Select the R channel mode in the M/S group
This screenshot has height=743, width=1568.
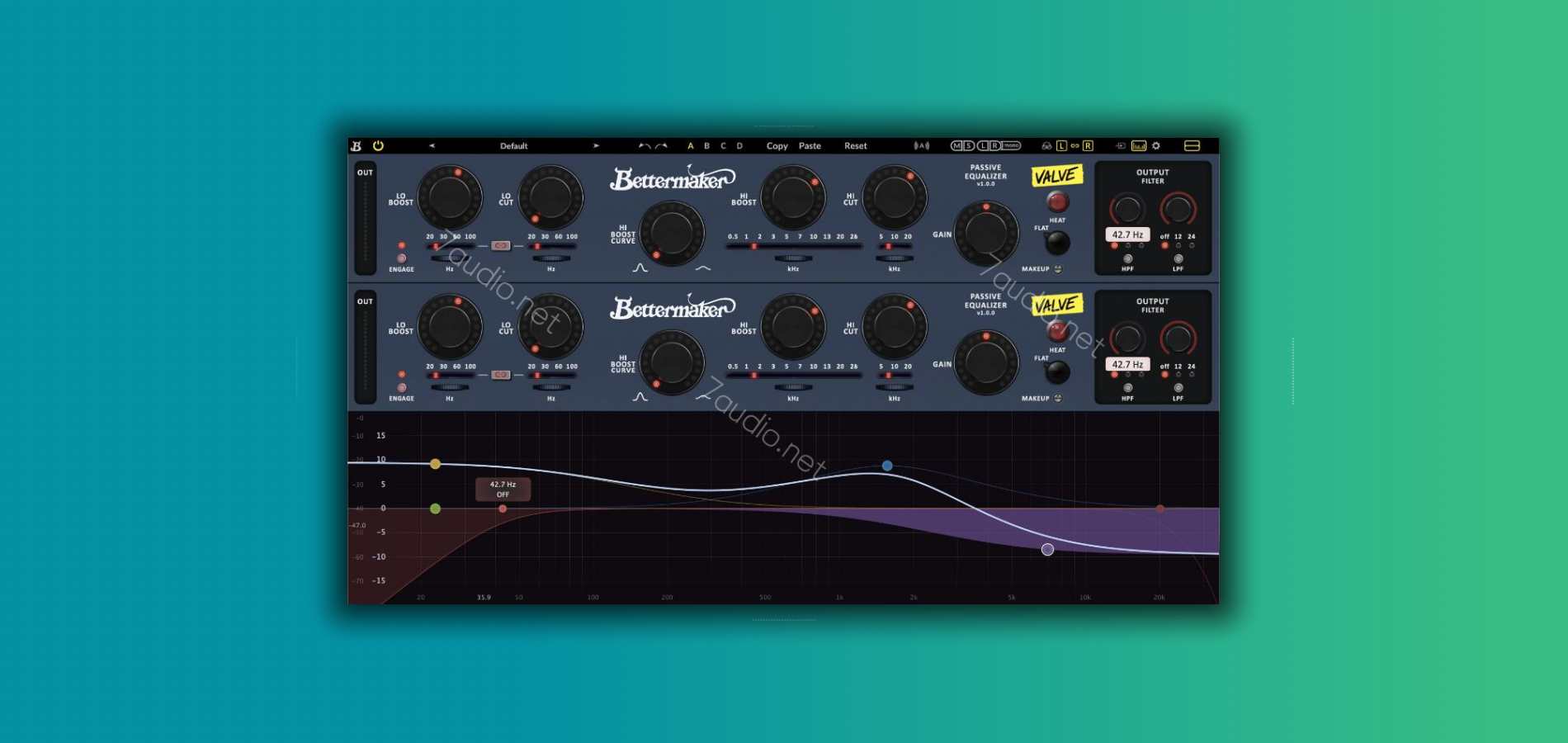click(995, 145)
